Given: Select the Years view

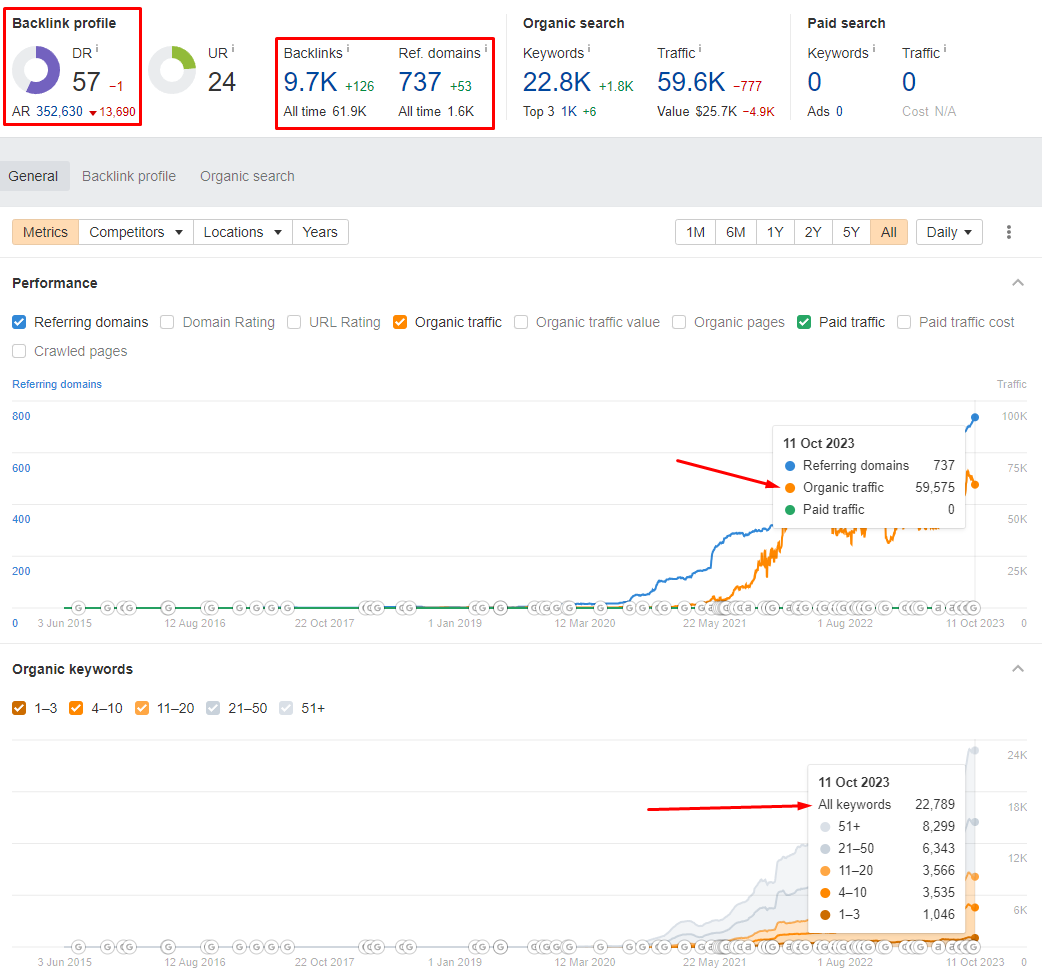Looking at the screenshot, I should pos(320,232).
